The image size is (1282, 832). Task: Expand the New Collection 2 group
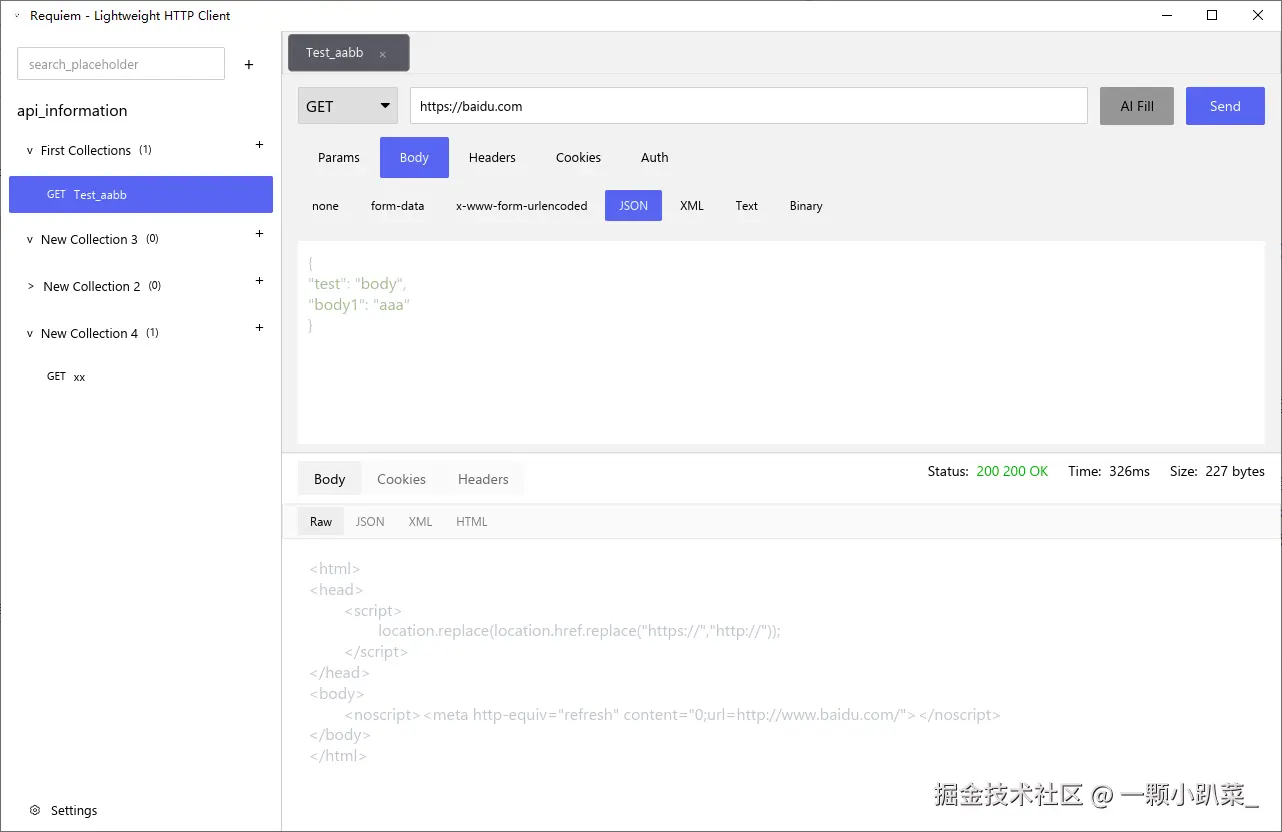pos(31,287)
